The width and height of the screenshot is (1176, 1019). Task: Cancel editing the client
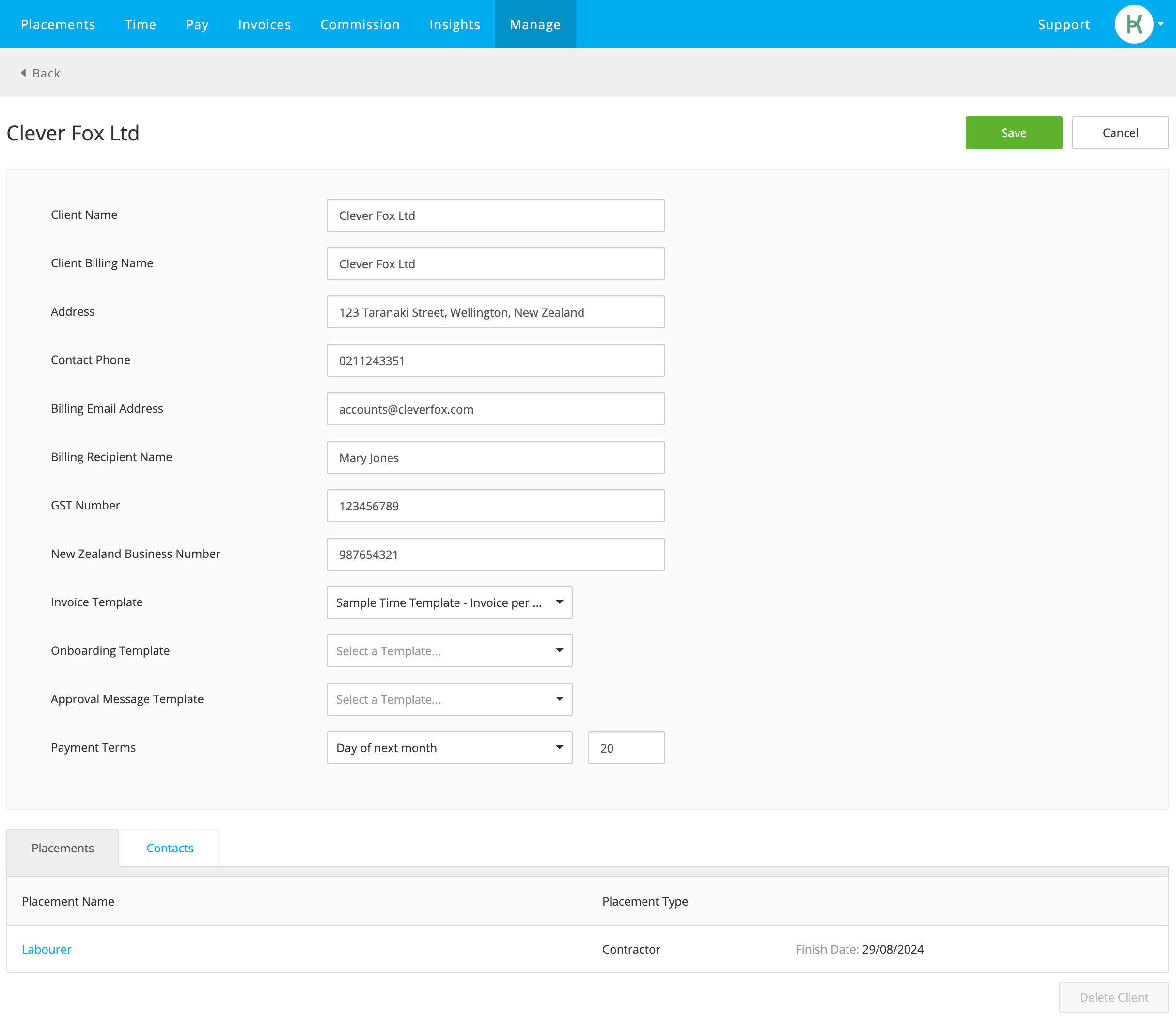tap(1120, 133)
